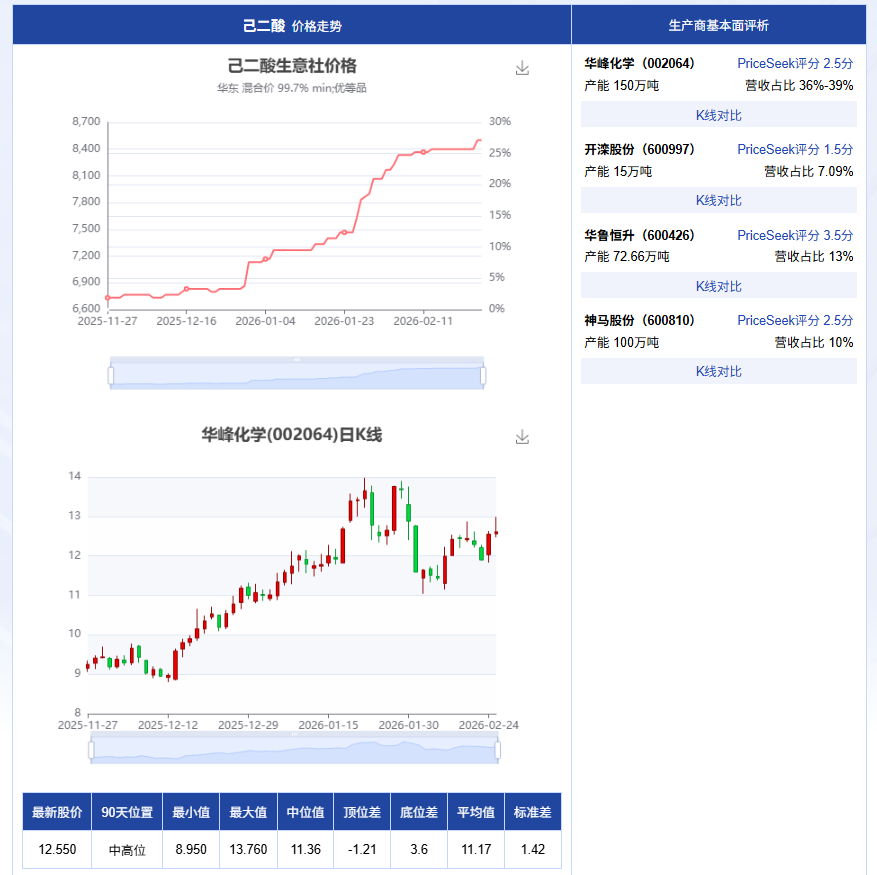Open K线对比 for 开滦股份
Viewport: 877px width, 875px height.
click(x=718, y=200)
